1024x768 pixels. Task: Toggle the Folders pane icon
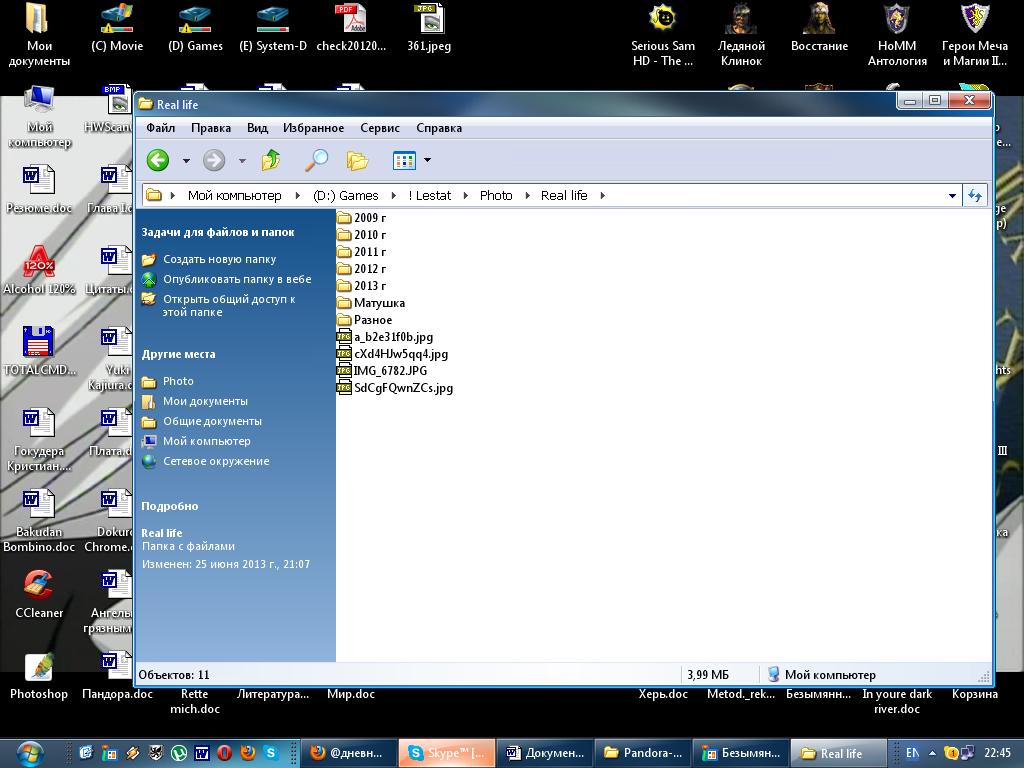pyautogui.click(x=357, y=160)
